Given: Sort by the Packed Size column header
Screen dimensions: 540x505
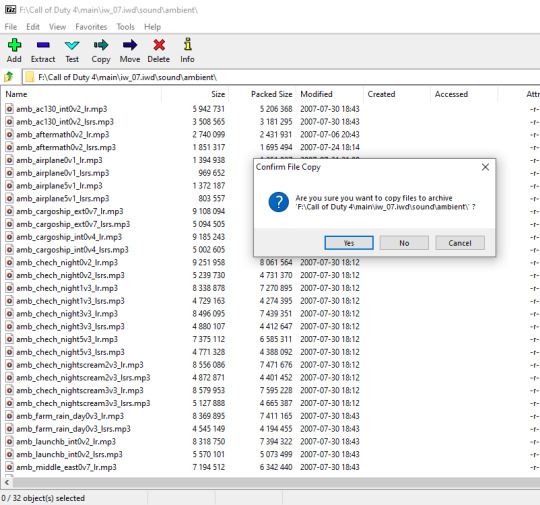Looking at the screenshot, I should [x=262, y=94].
